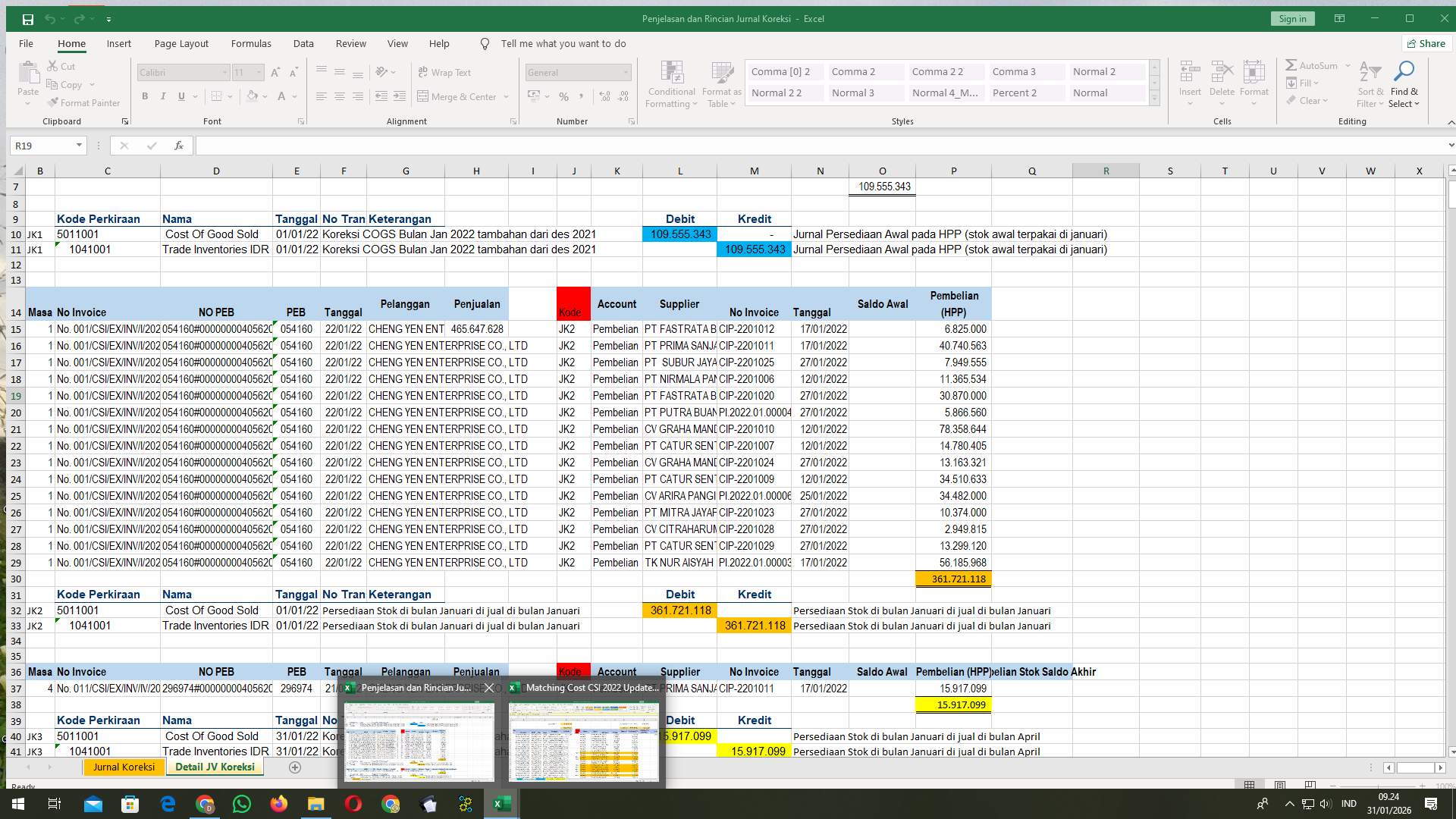Image resolution: width=1456 pixels, height=819 pixels.
Task: Open the Detail JV Koreksi sheet tab
Action: [x=215, y=767]
